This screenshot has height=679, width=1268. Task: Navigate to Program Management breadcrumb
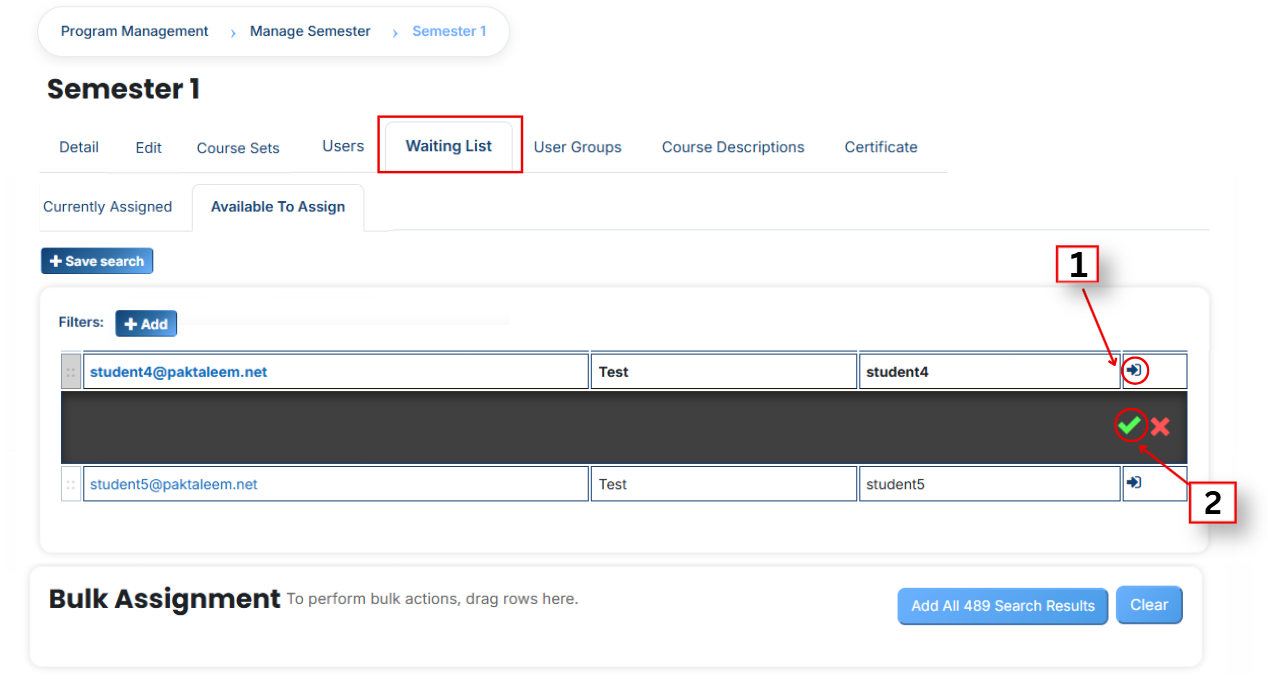[135, 31]
